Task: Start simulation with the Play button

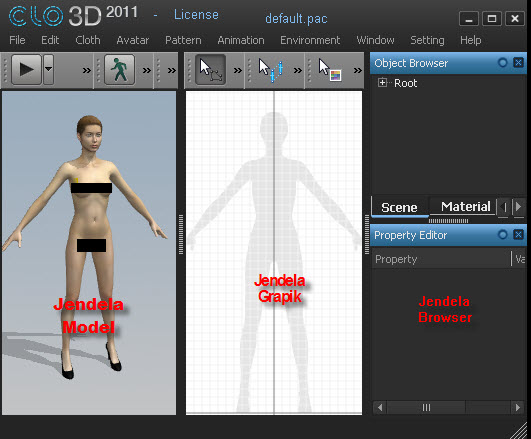Action: (x=26, y=70)
